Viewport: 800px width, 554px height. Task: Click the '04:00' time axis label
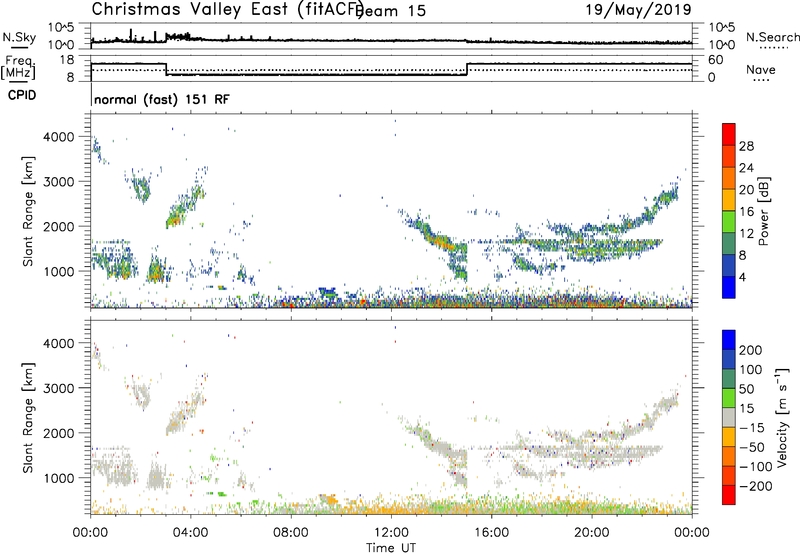[x=191, y=533]
